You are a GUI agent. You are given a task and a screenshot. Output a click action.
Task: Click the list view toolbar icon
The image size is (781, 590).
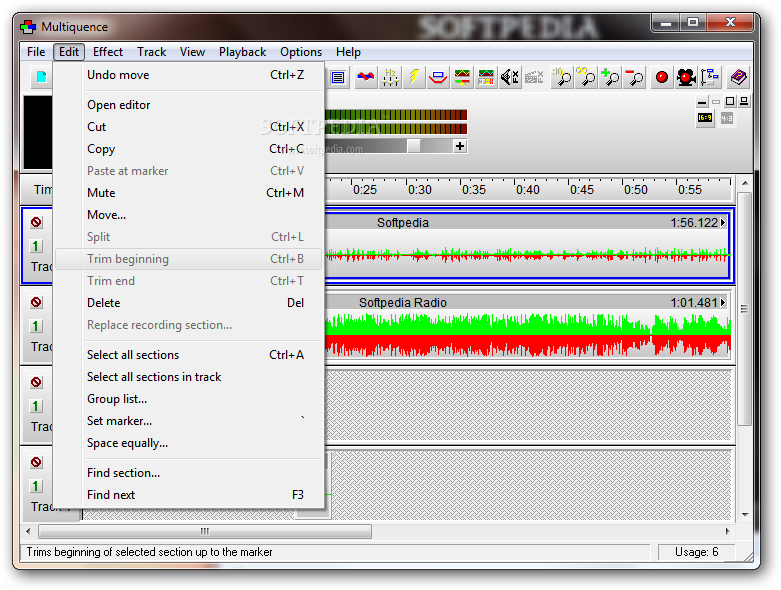(x=338, y=78)
